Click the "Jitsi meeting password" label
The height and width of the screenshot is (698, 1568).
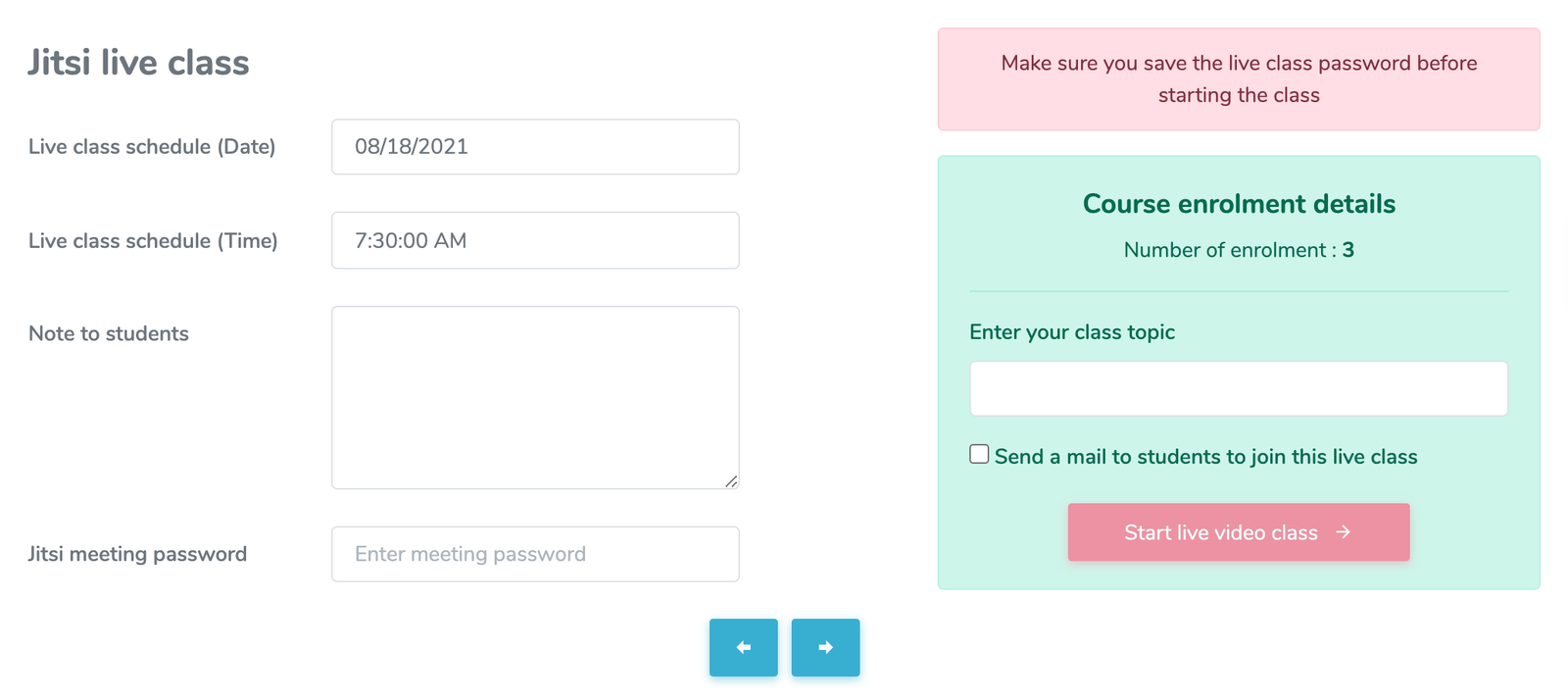(137, 555)
